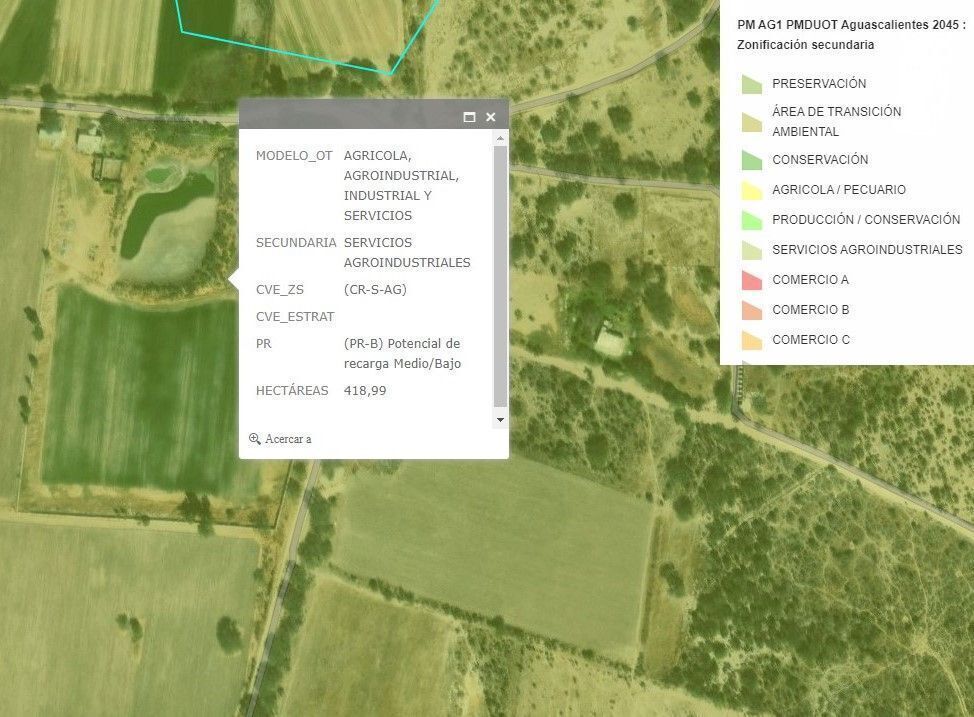Click the ÁREA DE TRANSICIÓN AMBIENTAL swatch
This screenshot has height=717, width=974.
click(x=751, y=122)
